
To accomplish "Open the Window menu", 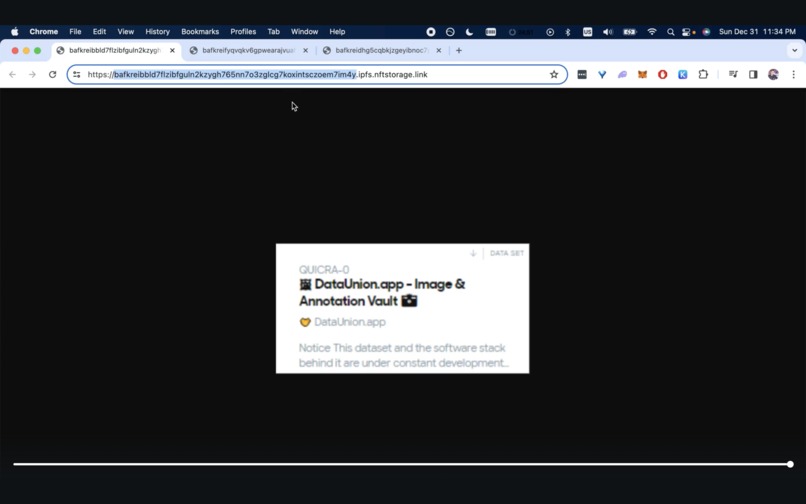I will [304, 32].
